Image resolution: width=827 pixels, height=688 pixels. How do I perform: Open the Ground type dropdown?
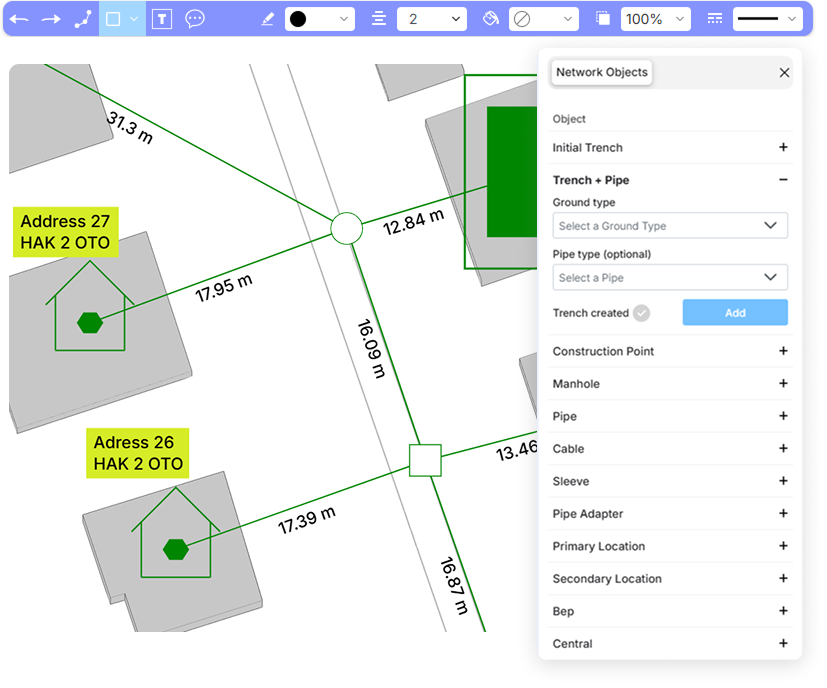[x=670, y=226]
